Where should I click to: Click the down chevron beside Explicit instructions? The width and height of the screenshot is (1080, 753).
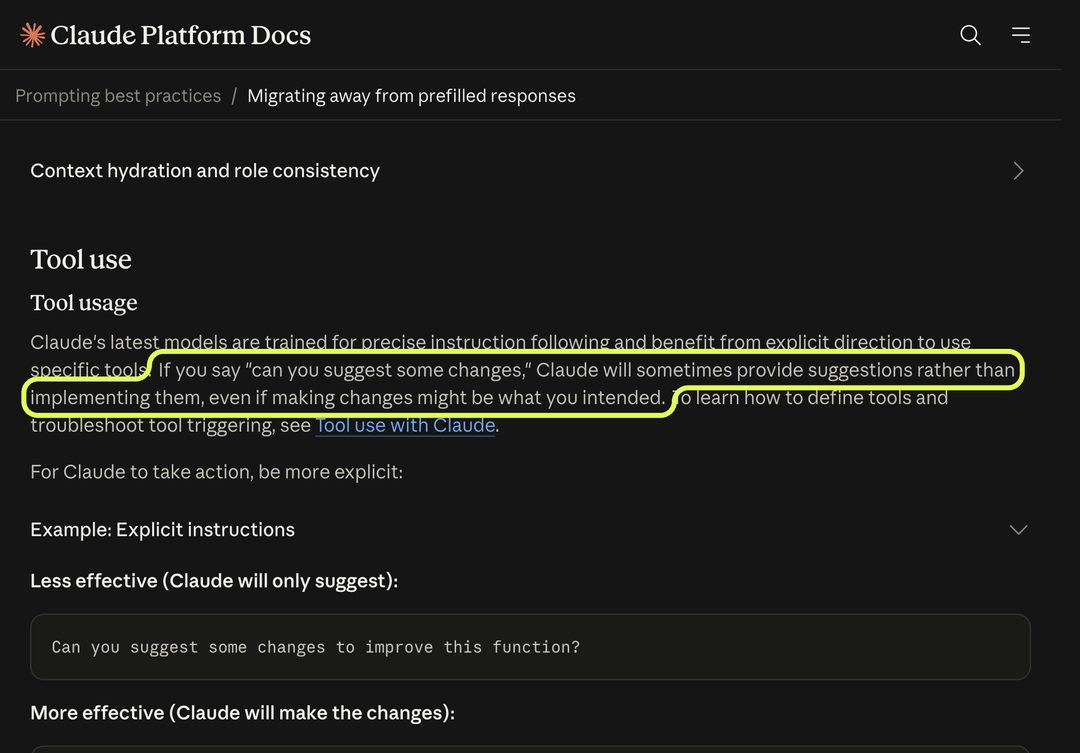(1018, 529)
